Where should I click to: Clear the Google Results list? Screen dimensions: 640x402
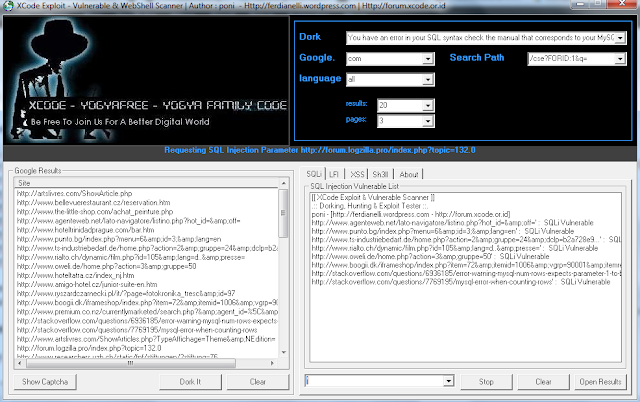[x=258, y=382]
